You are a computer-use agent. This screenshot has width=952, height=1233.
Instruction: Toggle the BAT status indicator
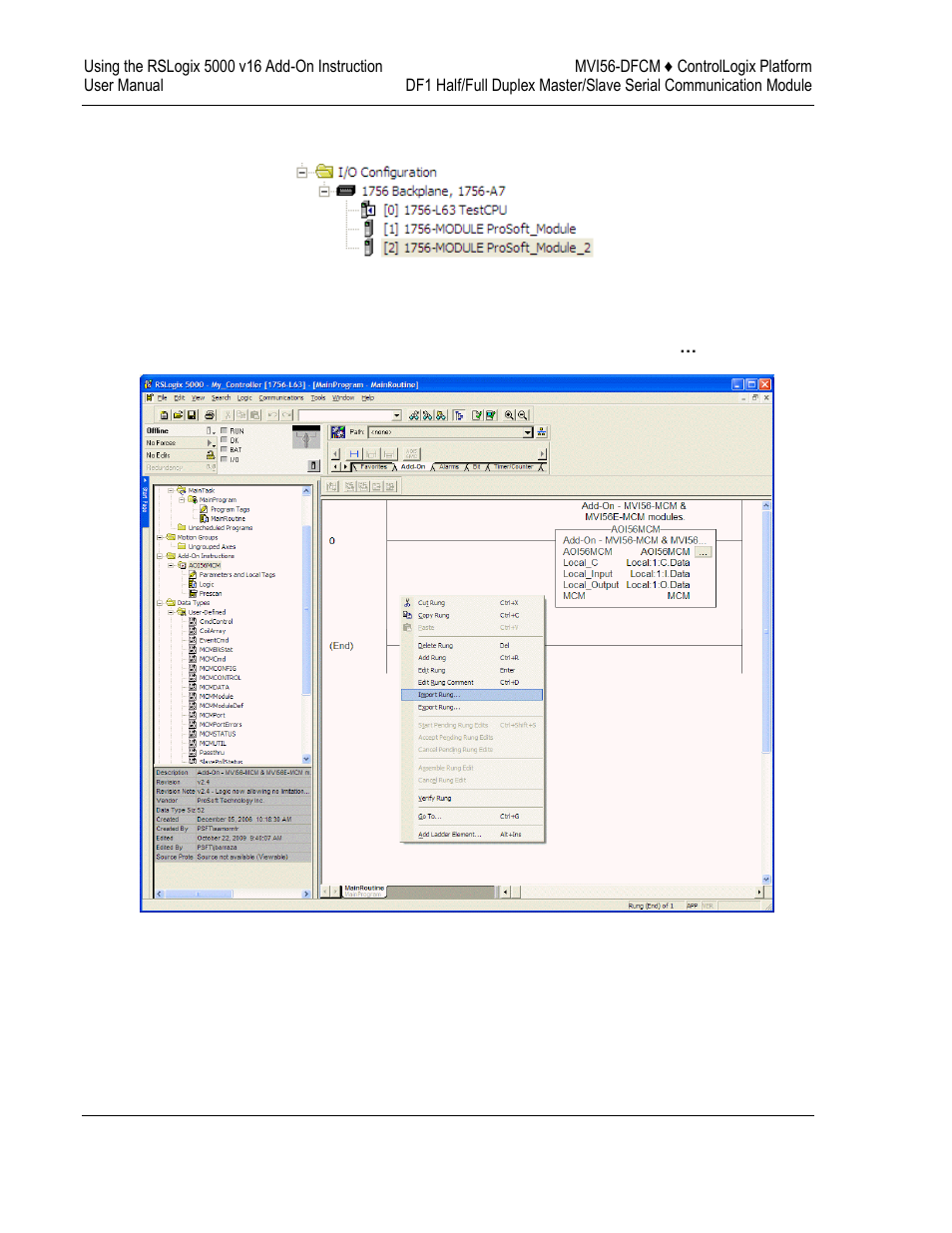pyautogui.click(x=224, y=450)
